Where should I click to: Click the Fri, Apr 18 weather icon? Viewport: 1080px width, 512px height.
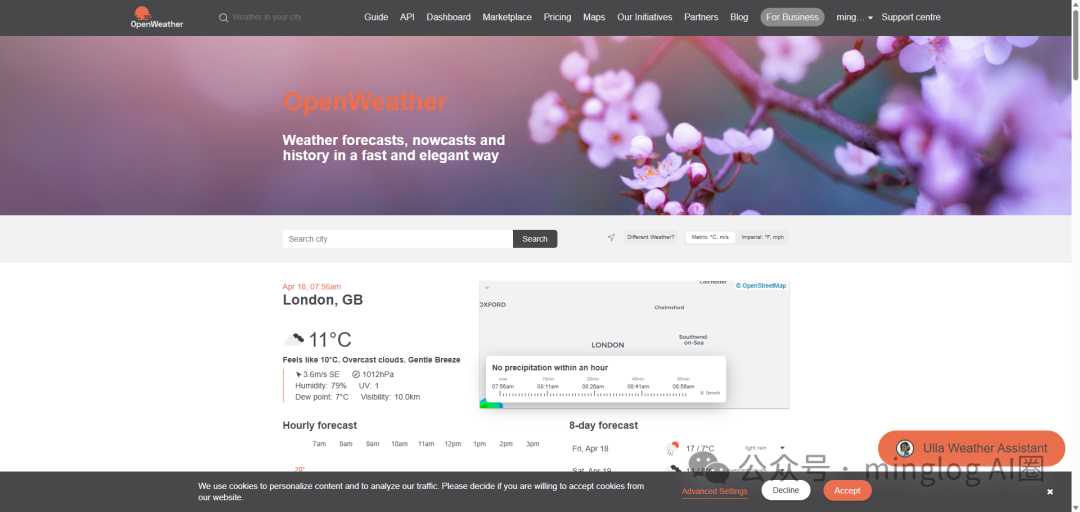pos(672,448)
